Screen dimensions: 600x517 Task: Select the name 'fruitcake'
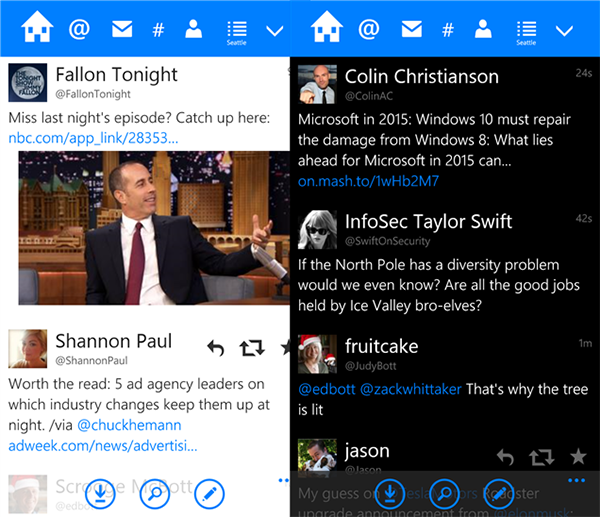[x=382, y=346]
